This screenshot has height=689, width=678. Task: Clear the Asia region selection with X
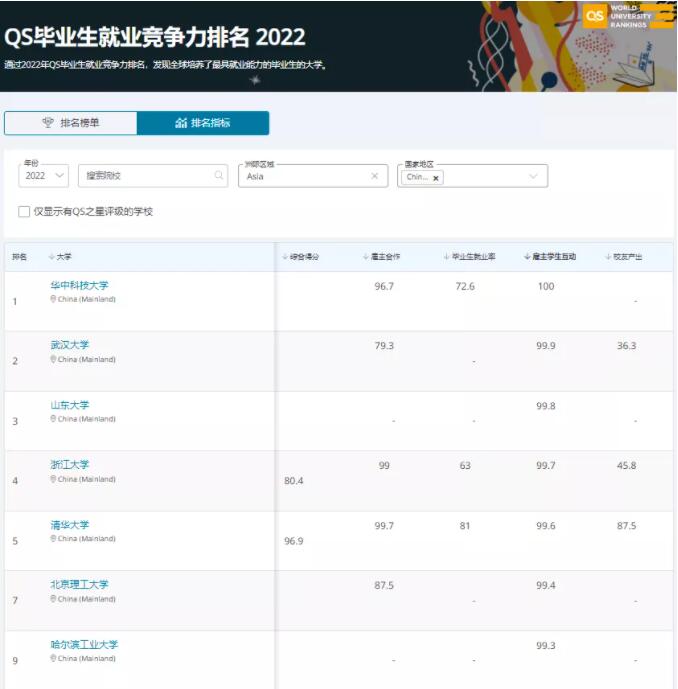click(x=375, y=176)
